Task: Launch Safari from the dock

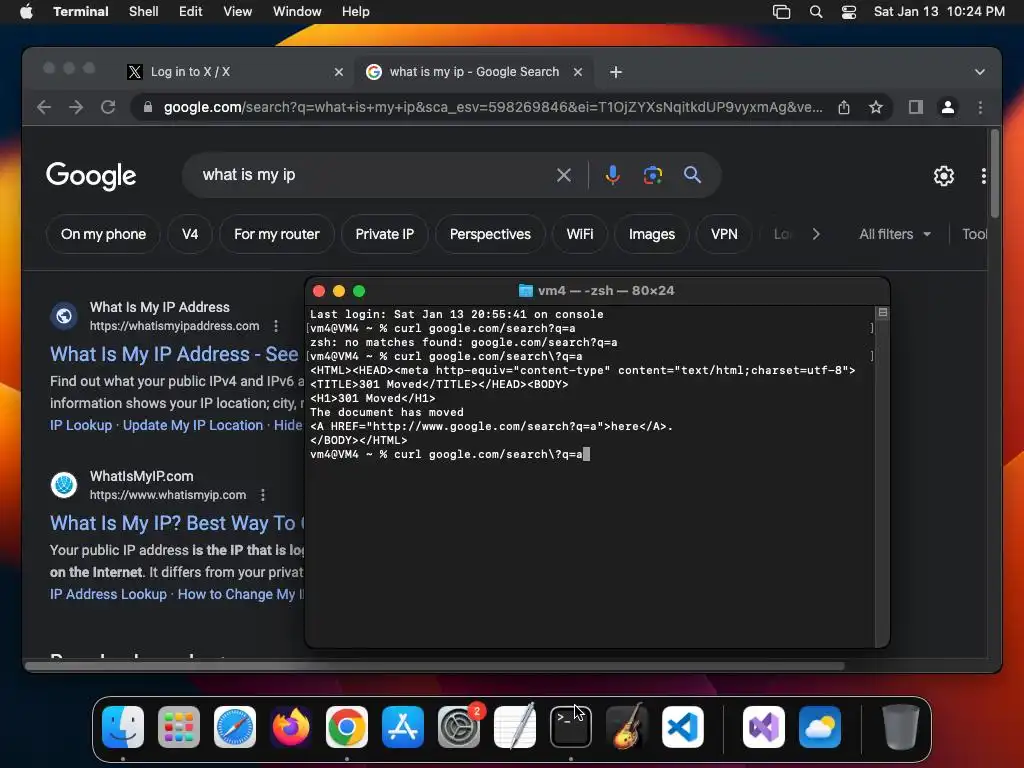Action: [235, 727]
